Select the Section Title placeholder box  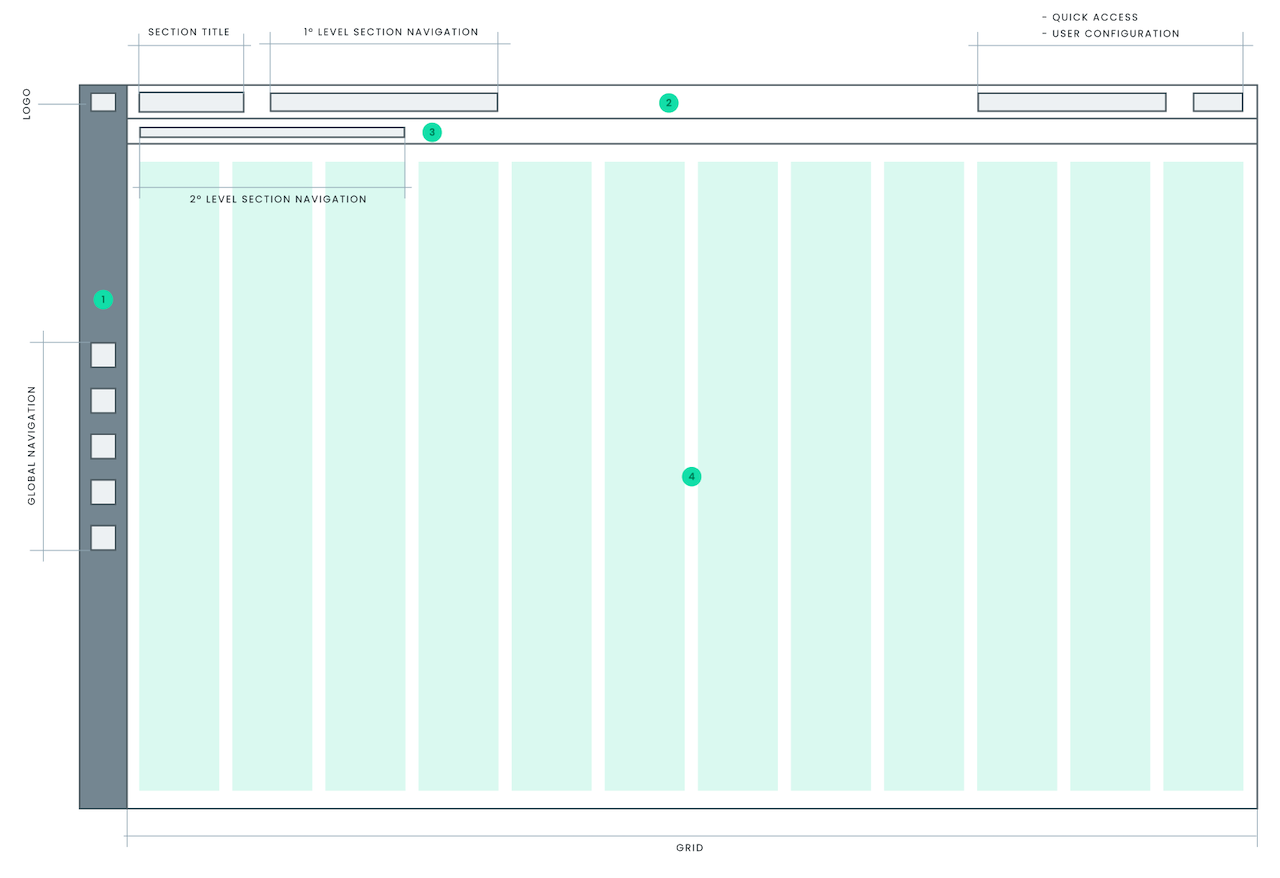[x=191, y=101]
